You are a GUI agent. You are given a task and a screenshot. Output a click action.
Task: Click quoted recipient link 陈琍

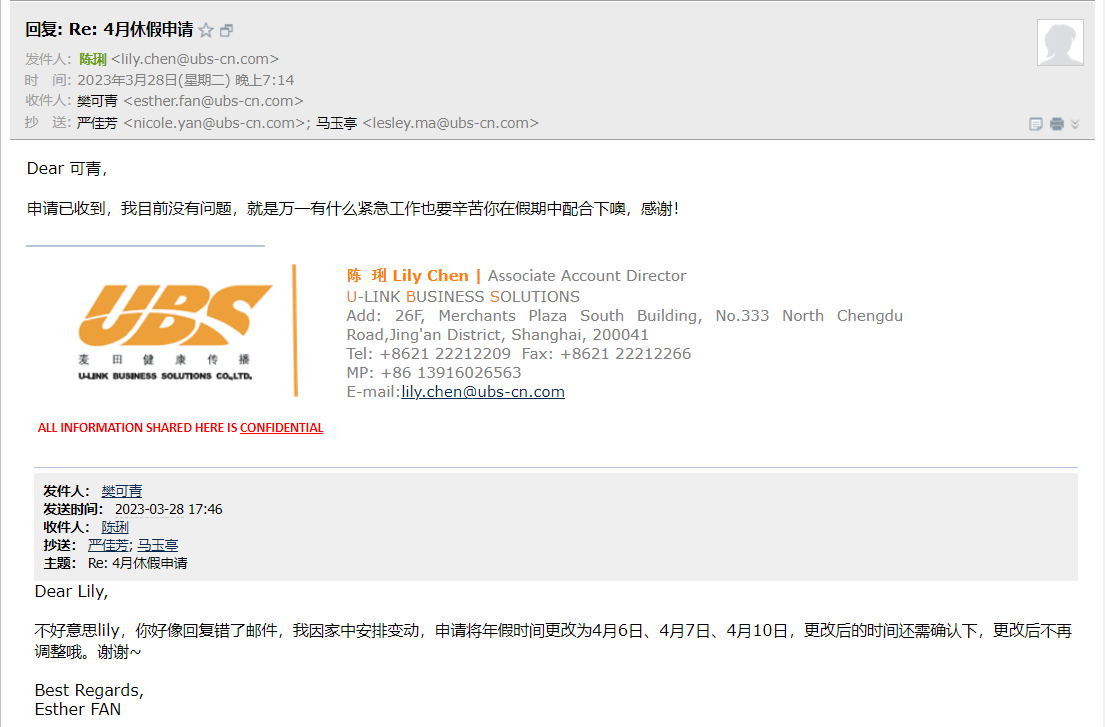tap(115, 527)
